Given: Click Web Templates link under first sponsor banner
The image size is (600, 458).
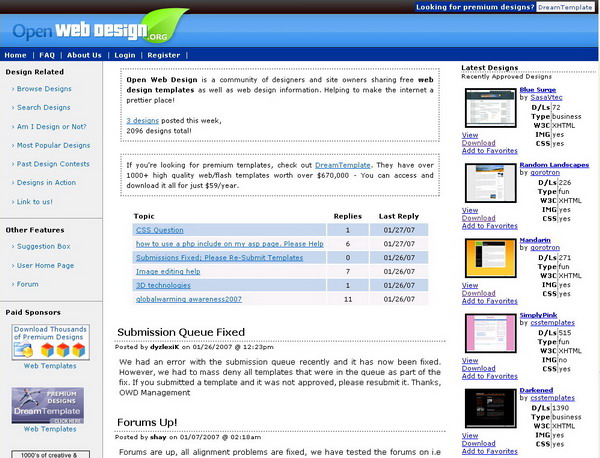Looking at the screenshot, I should coord(50,366).
